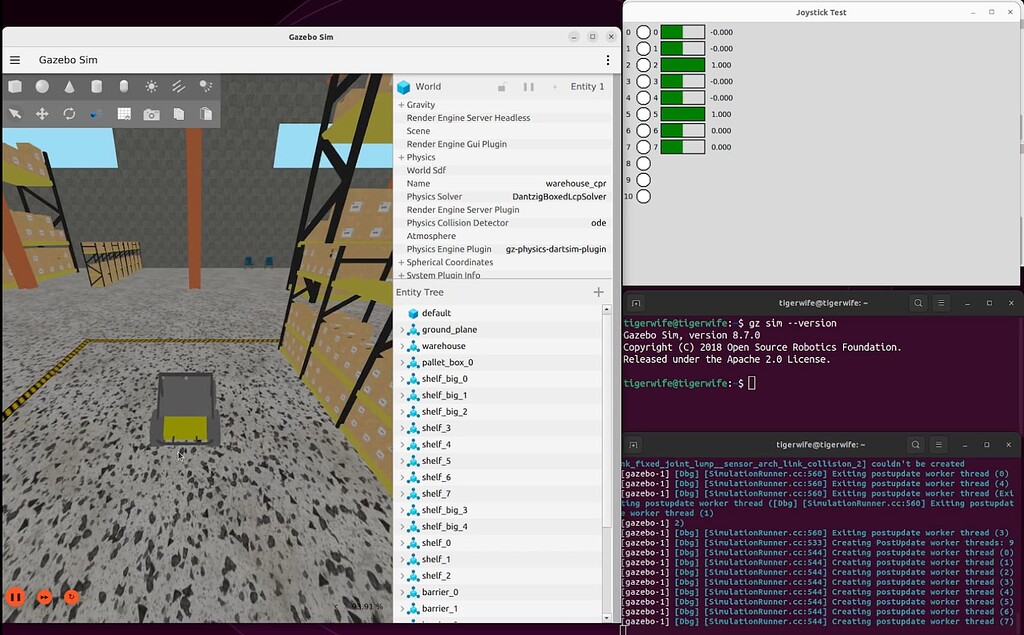
Task: Open the Gazebo Sim hamburger menu
Action: click(x=14, y=59)
